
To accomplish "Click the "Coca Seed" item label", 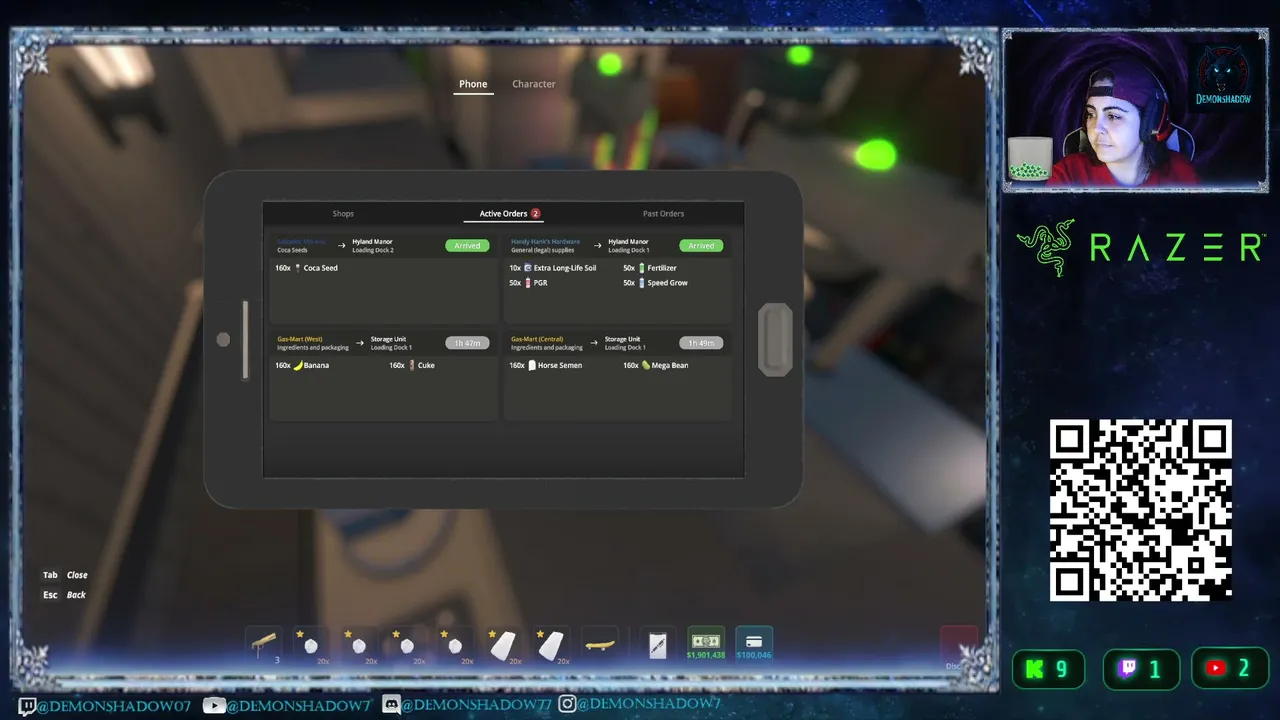I will [321, 268].
